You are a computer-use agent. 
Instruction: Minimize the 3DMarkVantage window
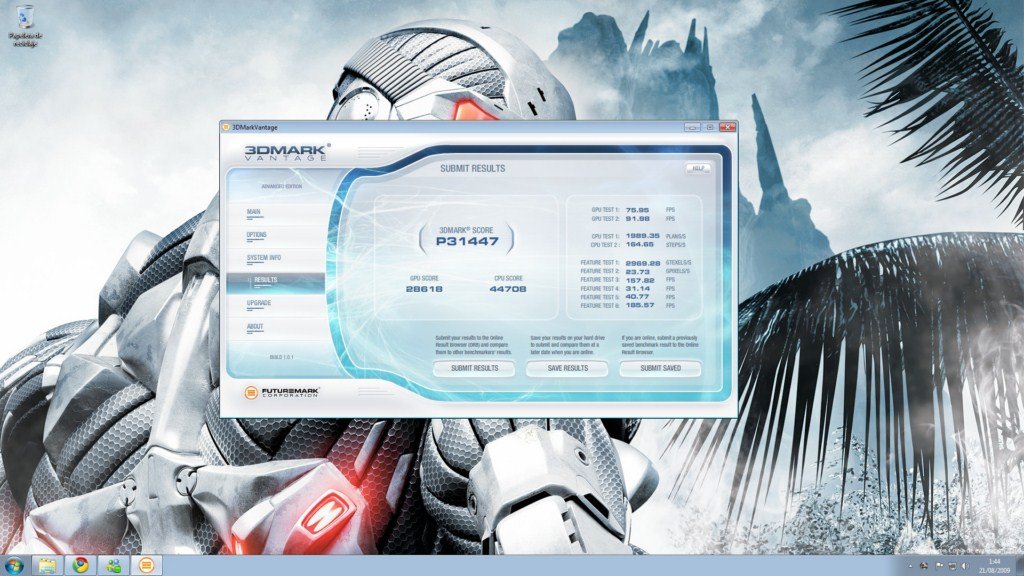[692, 127]
